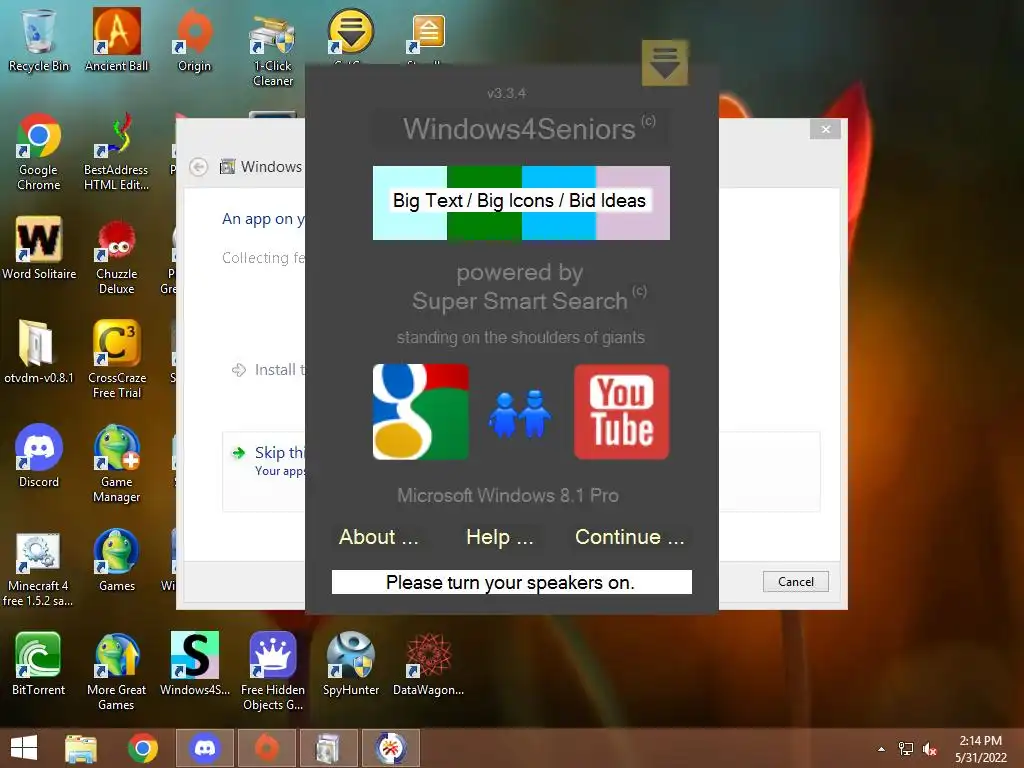Click back arrow in Windows Features dialog

[x=199, y=167]
